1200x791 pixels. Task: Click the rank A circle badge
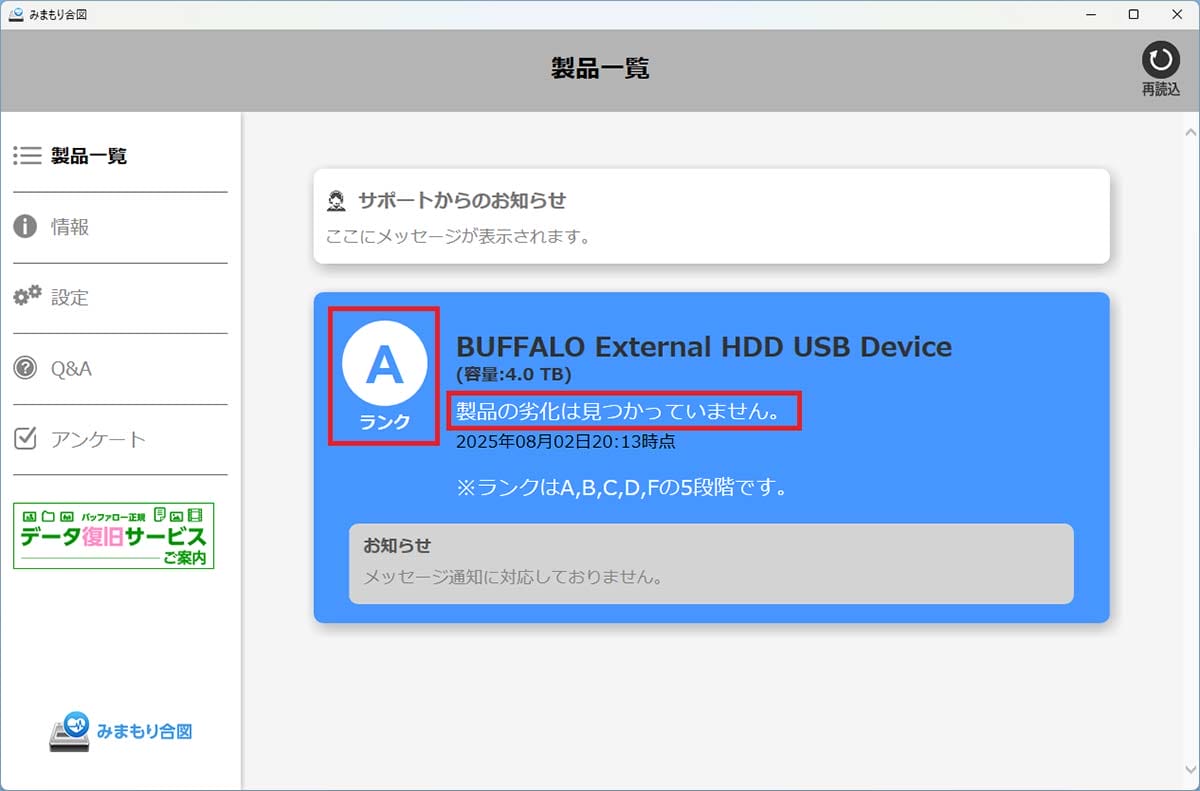(385, 364)
